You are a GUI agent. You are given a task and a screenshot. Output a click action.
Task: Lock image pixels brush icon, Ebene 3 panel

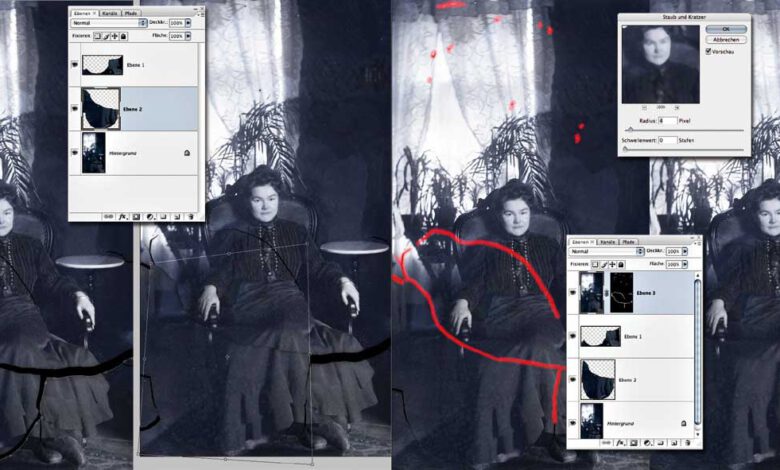604,264
